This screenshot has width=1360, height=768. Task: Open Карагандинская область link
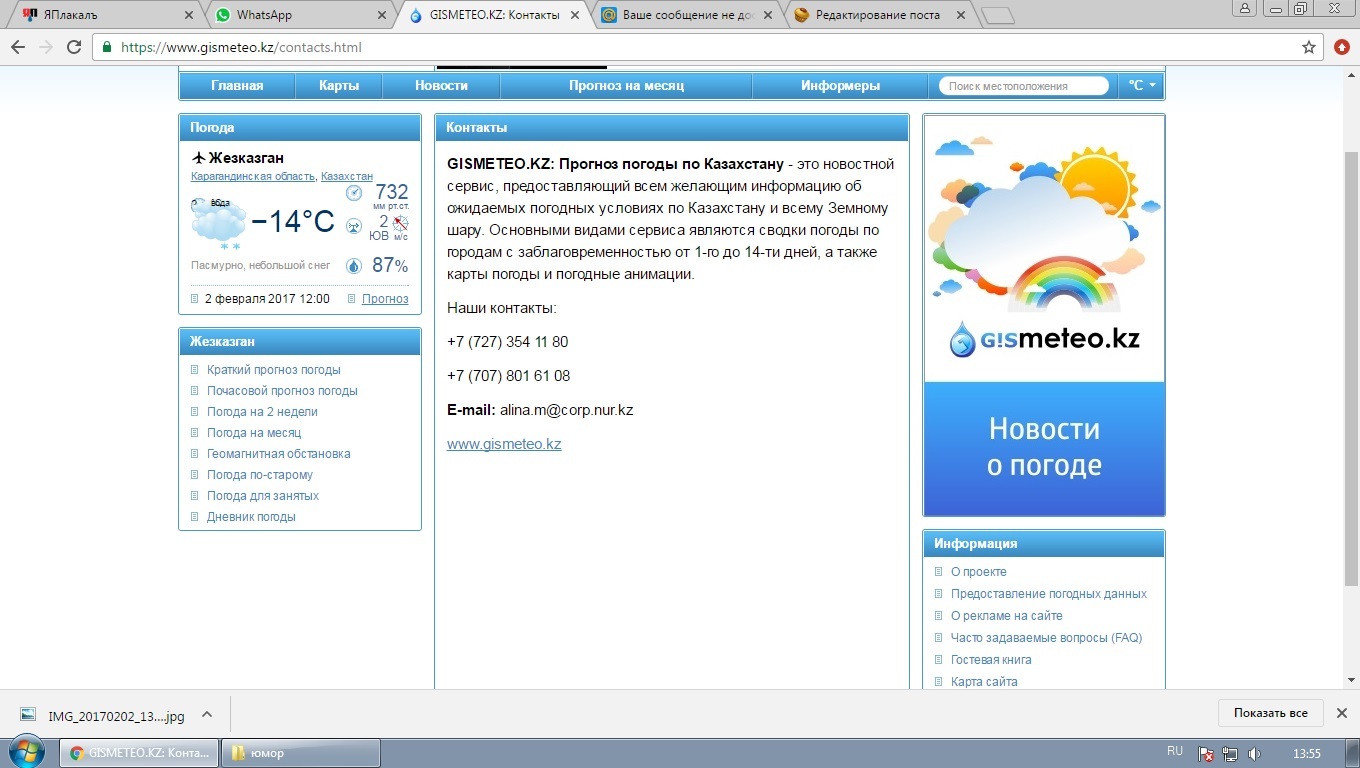(x=253, y=176)
